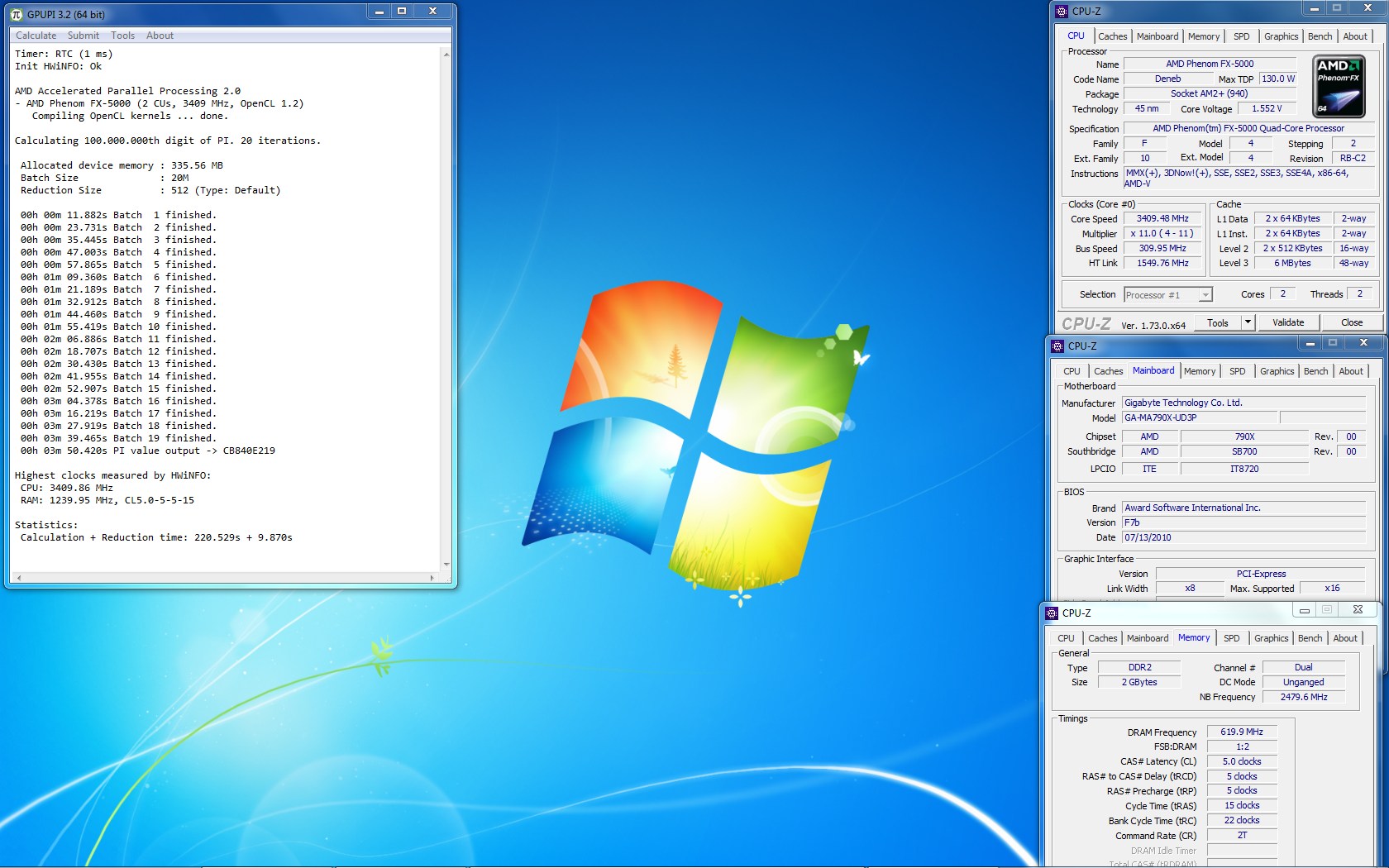The height and width of the screenshot is (868, 1389).
Task: Switch to Memory tab in top CPU-Z window
Action: coord(1204,36)
